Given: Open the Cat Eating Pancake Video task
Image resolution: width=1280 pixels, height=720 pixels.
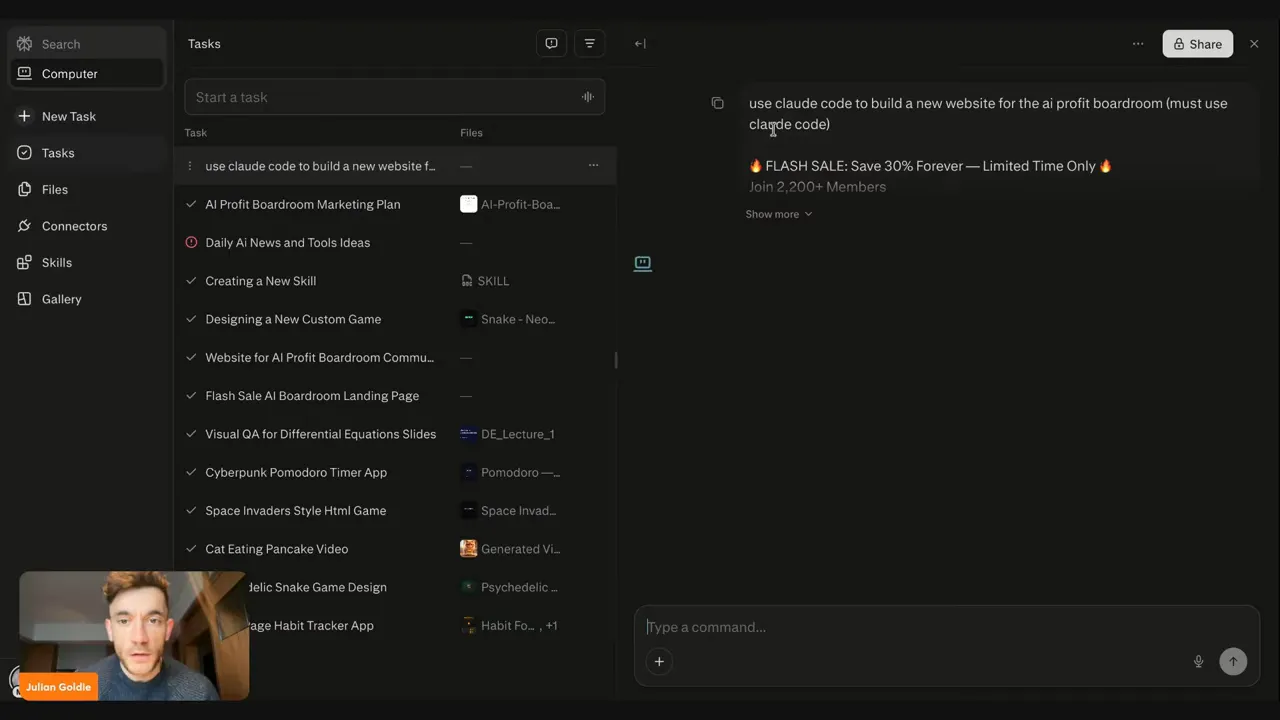Looking at the screenshot, I should 277,549.
